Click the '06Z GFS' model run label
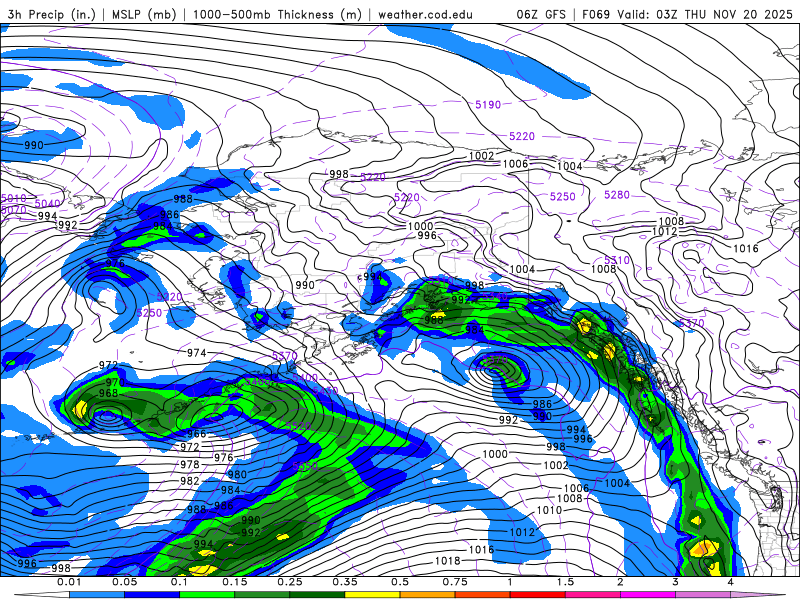Image resolution: width=800 pixels, height=600 pixels. (x=541, y=14)
